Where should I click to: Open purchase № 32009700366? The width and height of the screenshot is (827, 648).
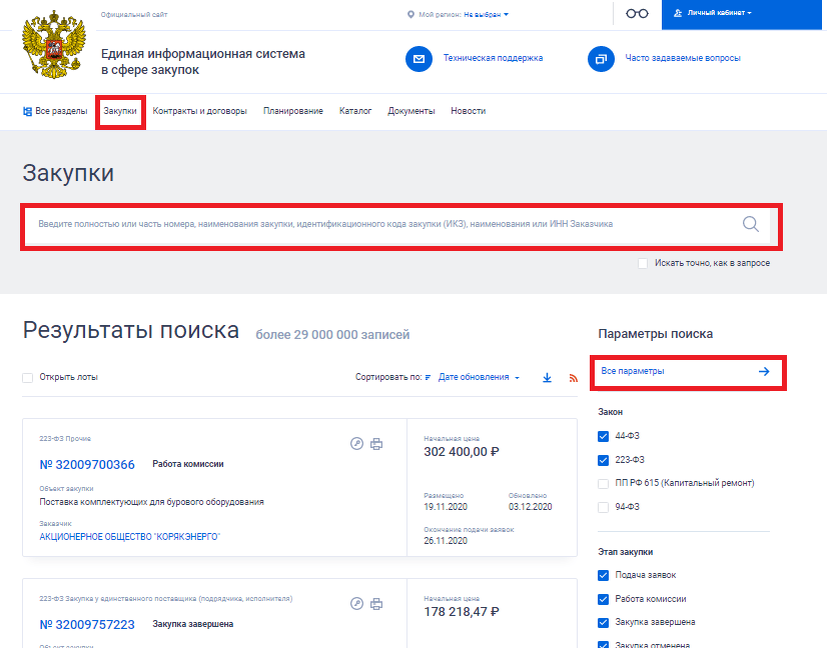[87, 465]
